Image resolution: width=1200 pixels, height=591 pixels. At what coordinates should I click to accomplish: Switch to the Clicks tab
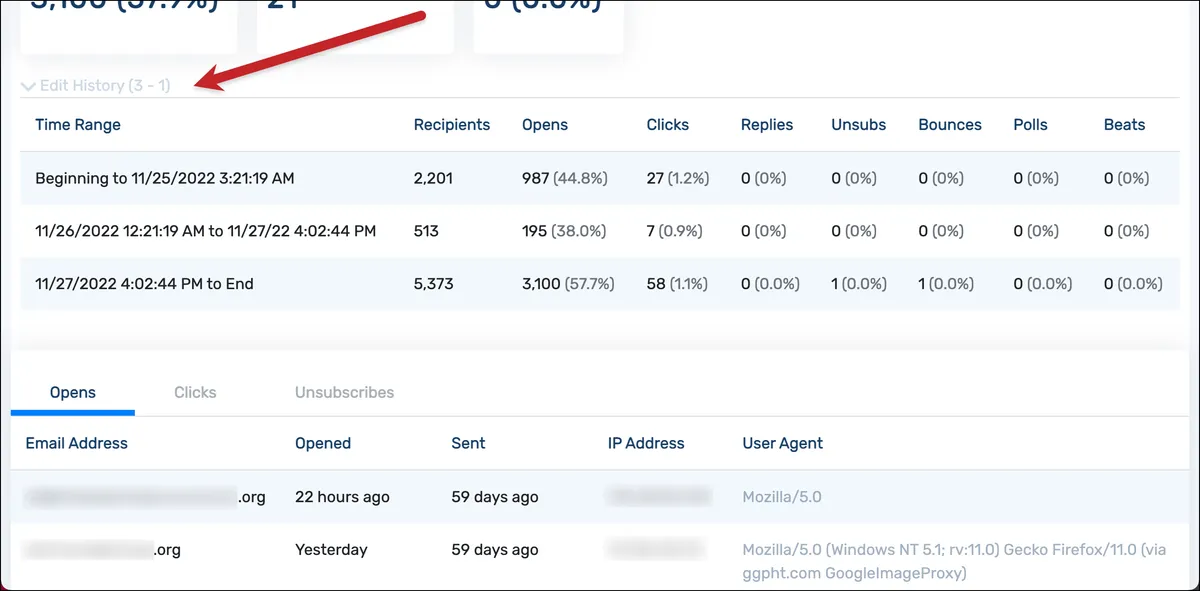pyautogui.click(x=195, y=393)
